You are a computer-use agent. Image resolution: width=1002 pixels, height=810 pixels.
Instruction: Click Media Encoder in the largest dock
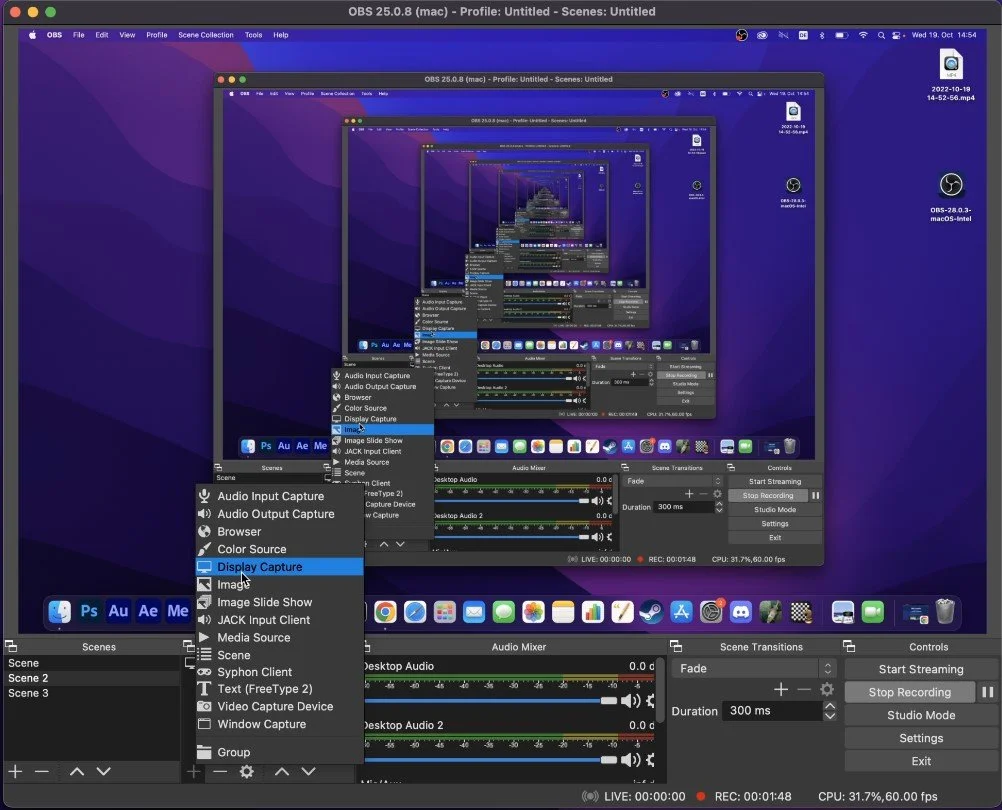(178, 611)
